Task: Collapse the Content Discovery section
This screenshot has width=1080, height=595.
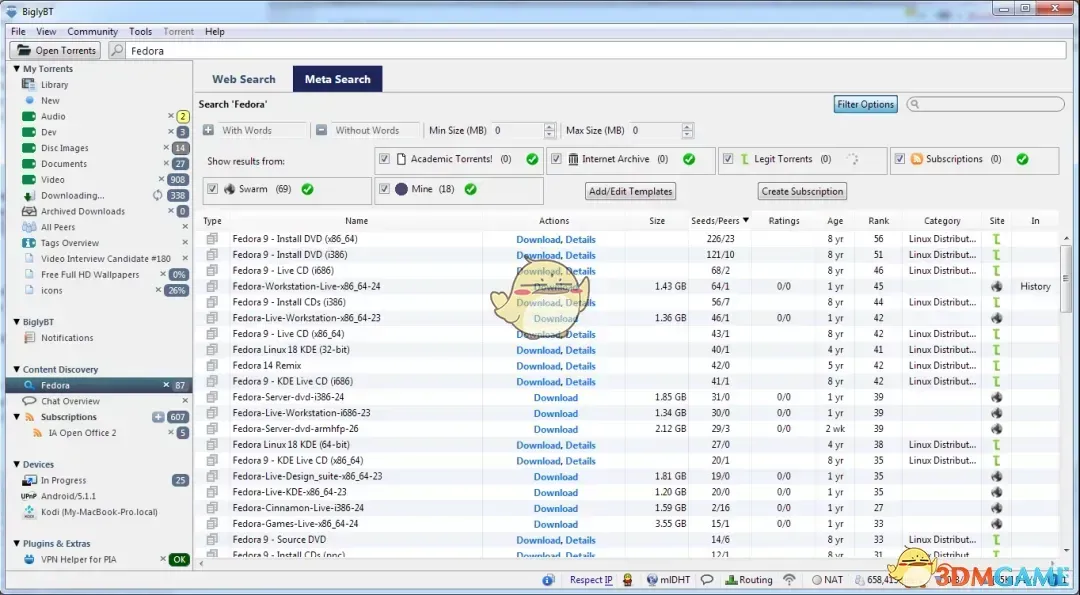Action: 17,370
